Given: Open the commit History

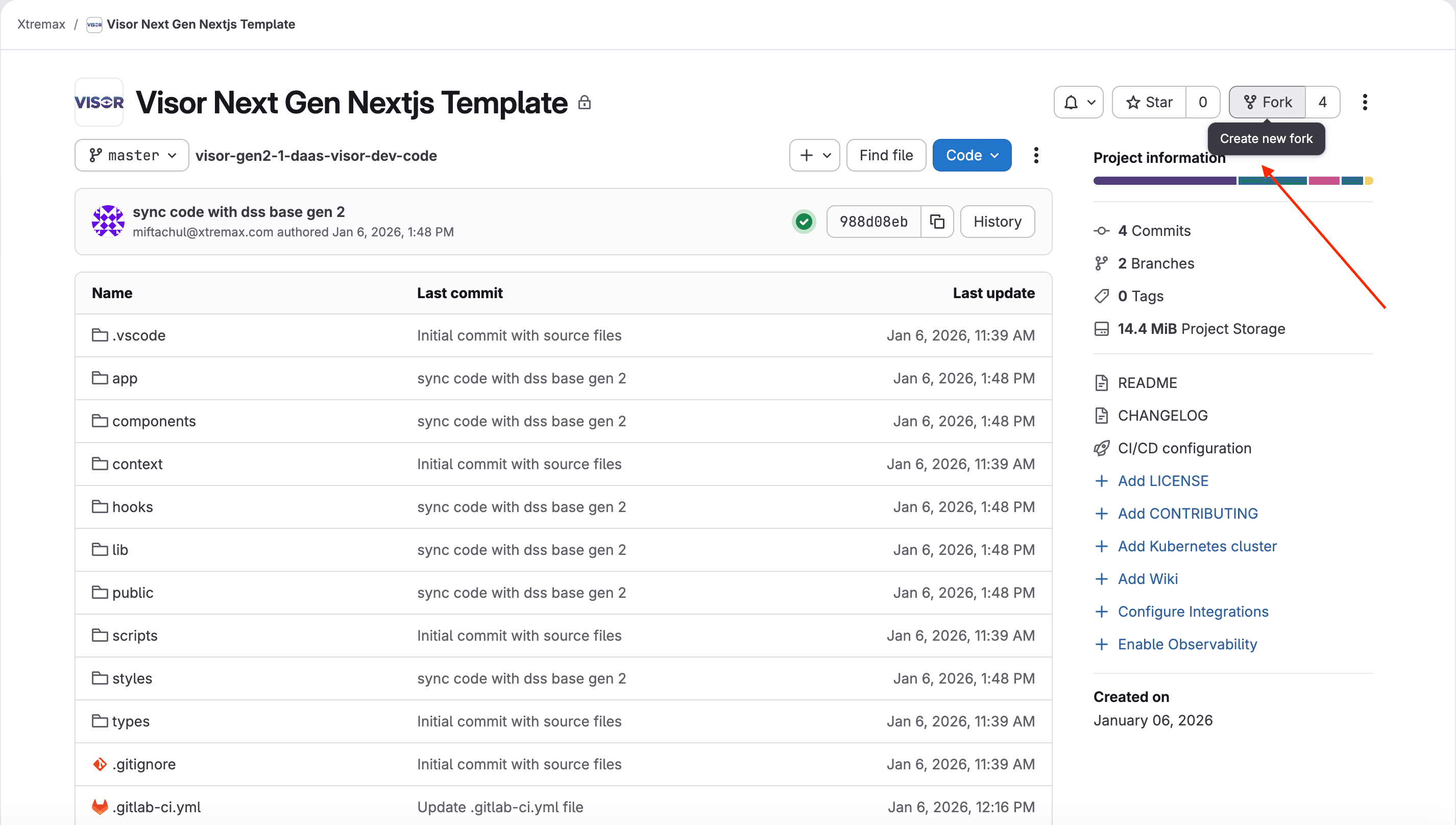Looking at the screenshot, I should [x=997, y=222].
